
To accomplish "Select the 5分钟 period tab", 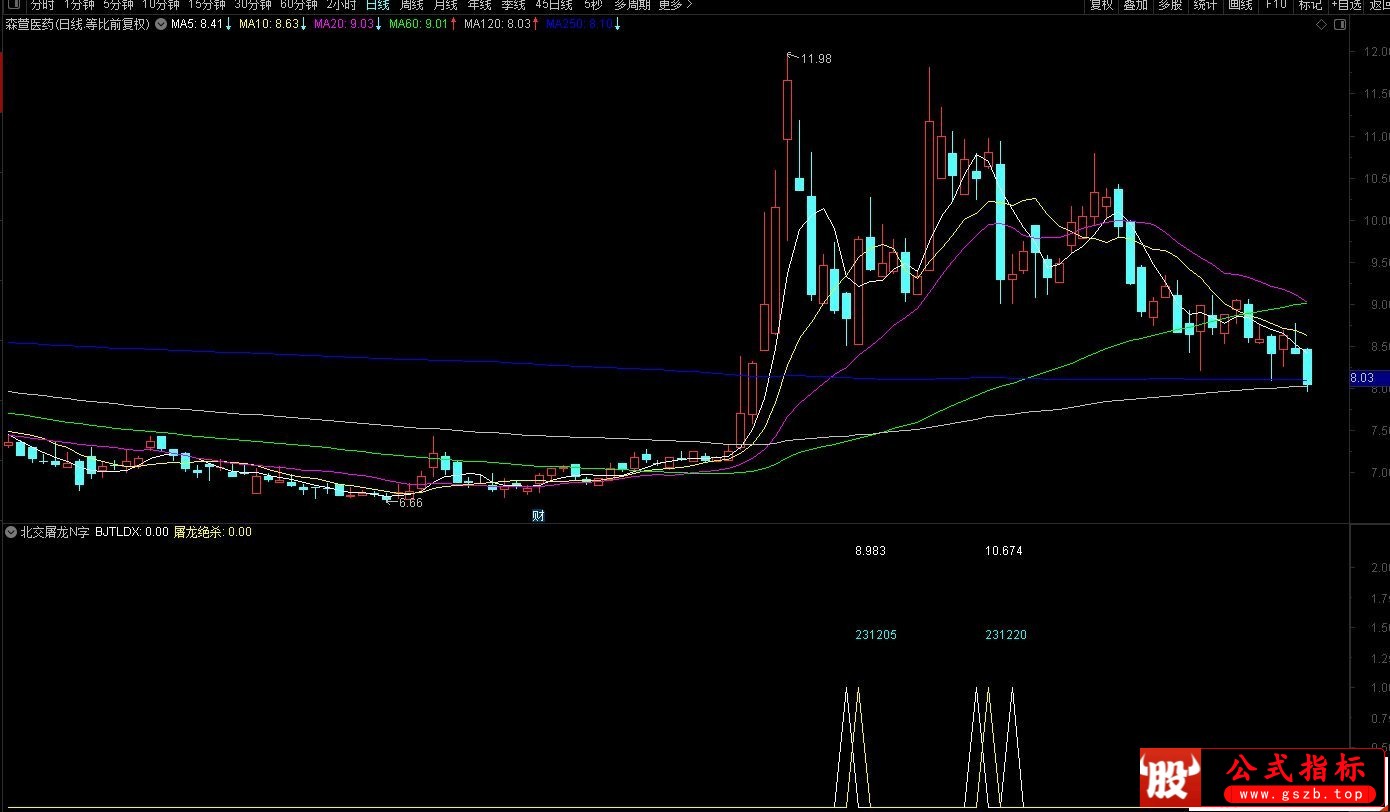I will click(119, 4).
